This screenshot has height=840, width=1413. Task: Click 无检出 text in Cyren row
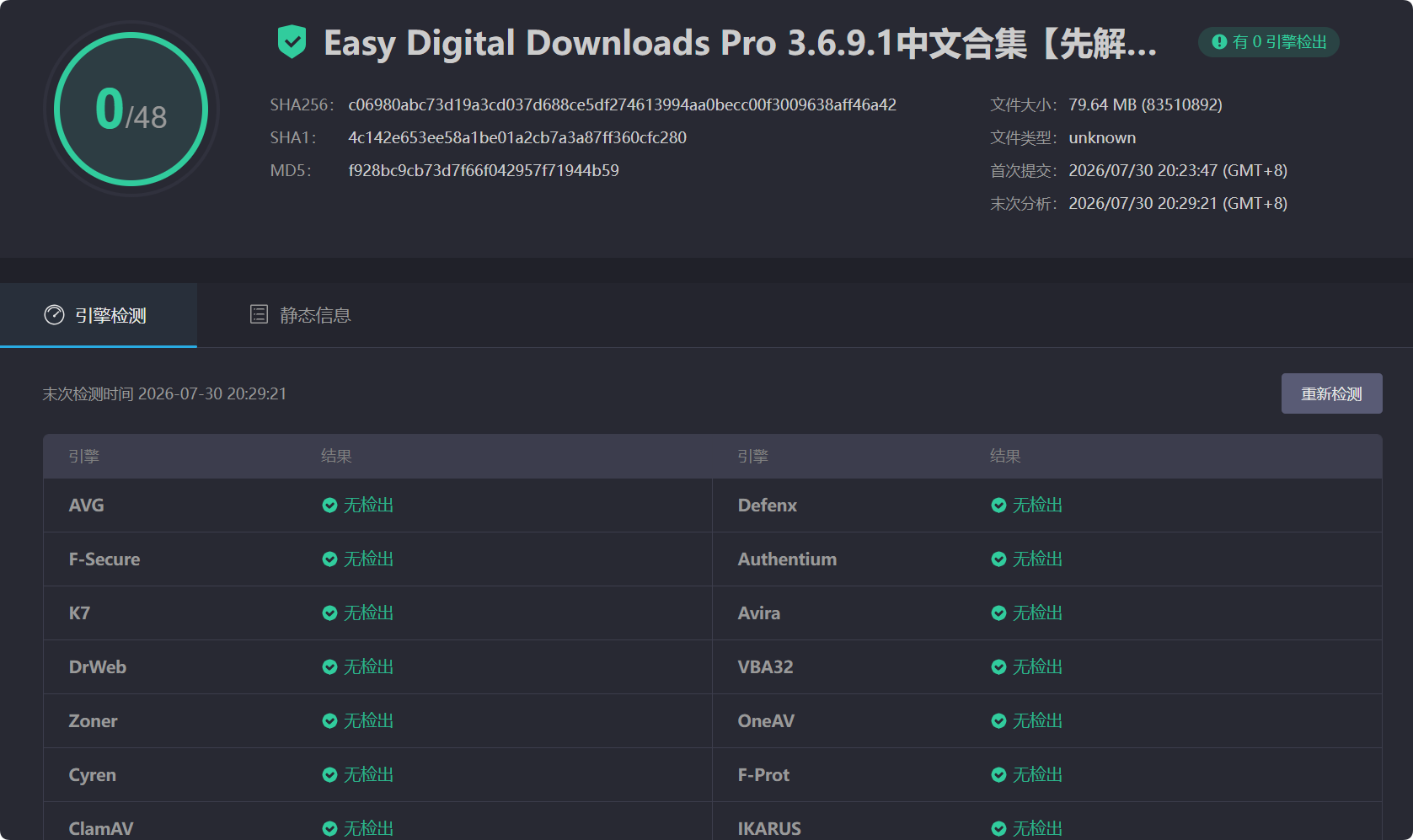point(369,775)
